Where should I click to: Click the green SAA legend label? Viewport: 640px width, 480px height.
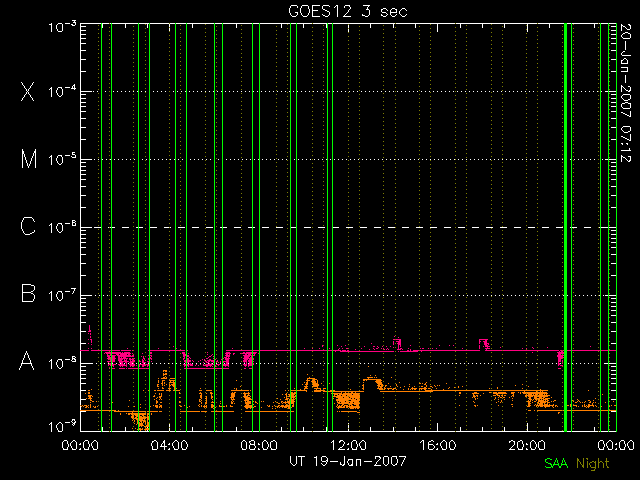[x=556, y=463]
